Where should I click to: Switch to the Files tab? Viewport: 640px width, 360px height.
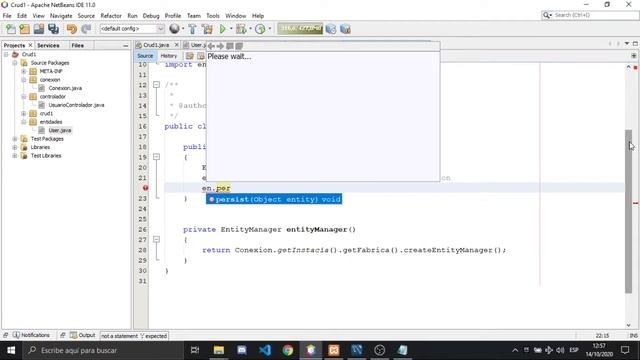click(78, 45)
